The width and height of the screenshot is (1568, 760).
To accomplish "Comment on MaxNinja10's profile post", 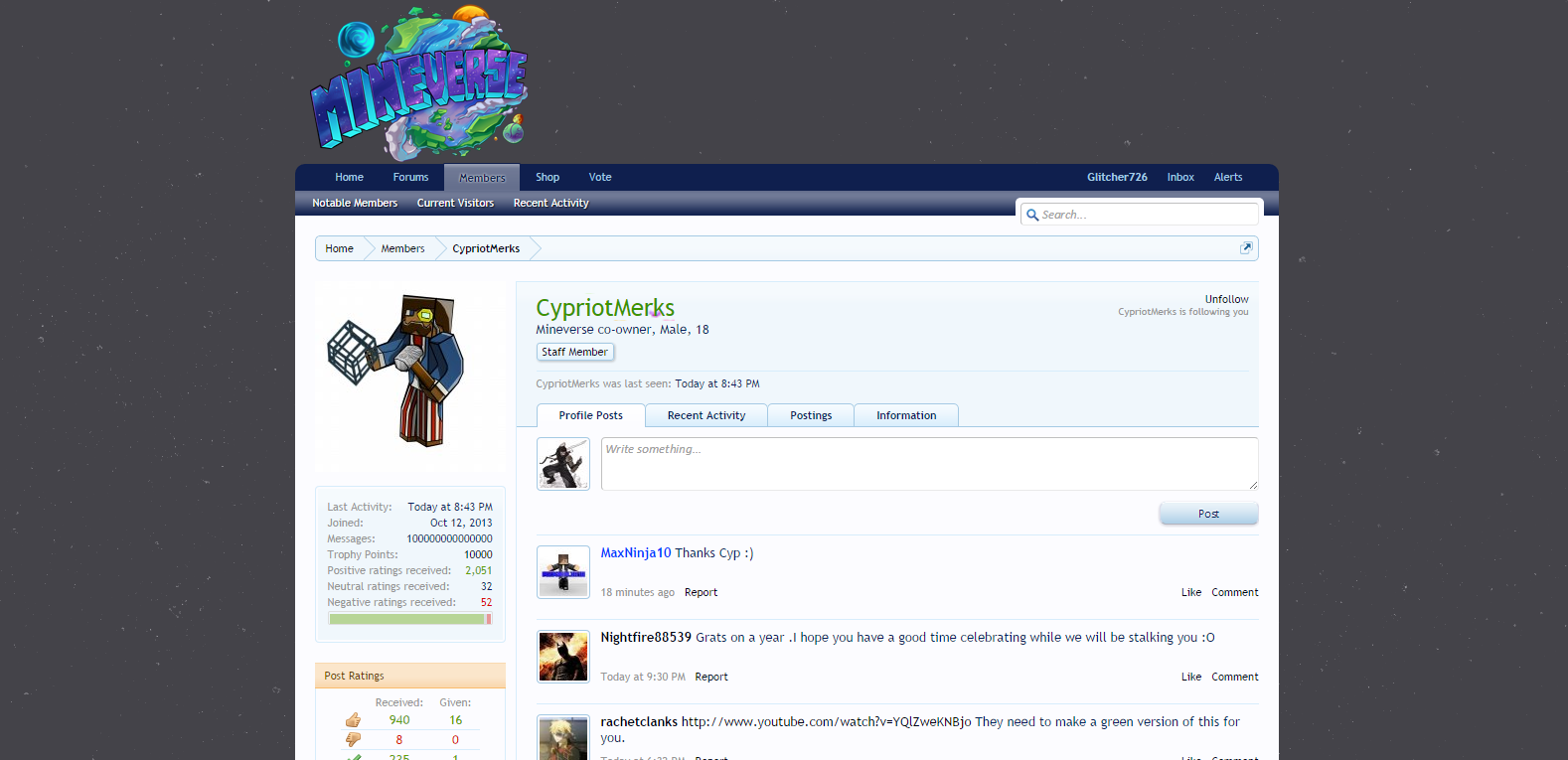I will (1235, 592).
